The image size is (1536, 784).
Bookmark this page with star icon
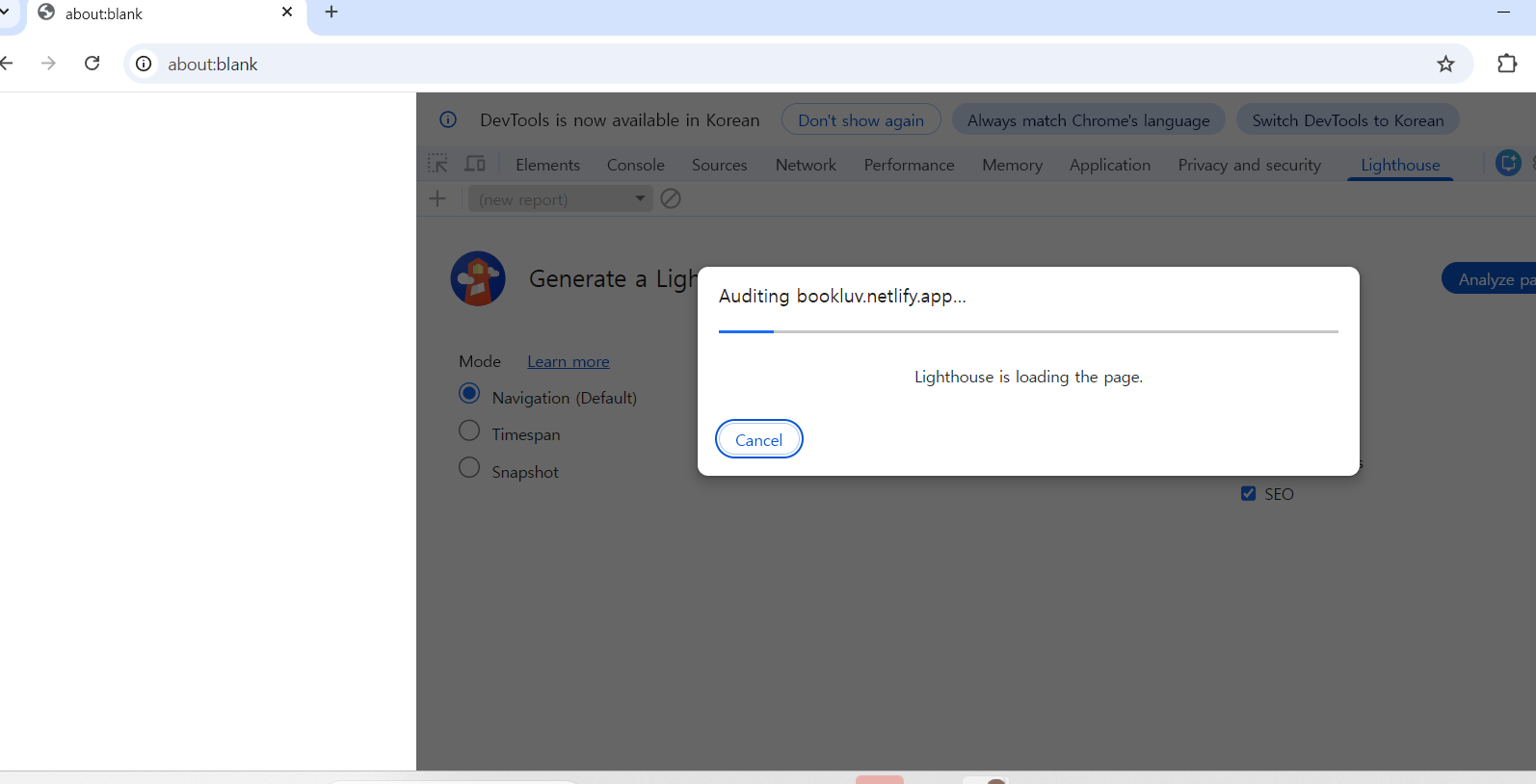[1445, 64]
